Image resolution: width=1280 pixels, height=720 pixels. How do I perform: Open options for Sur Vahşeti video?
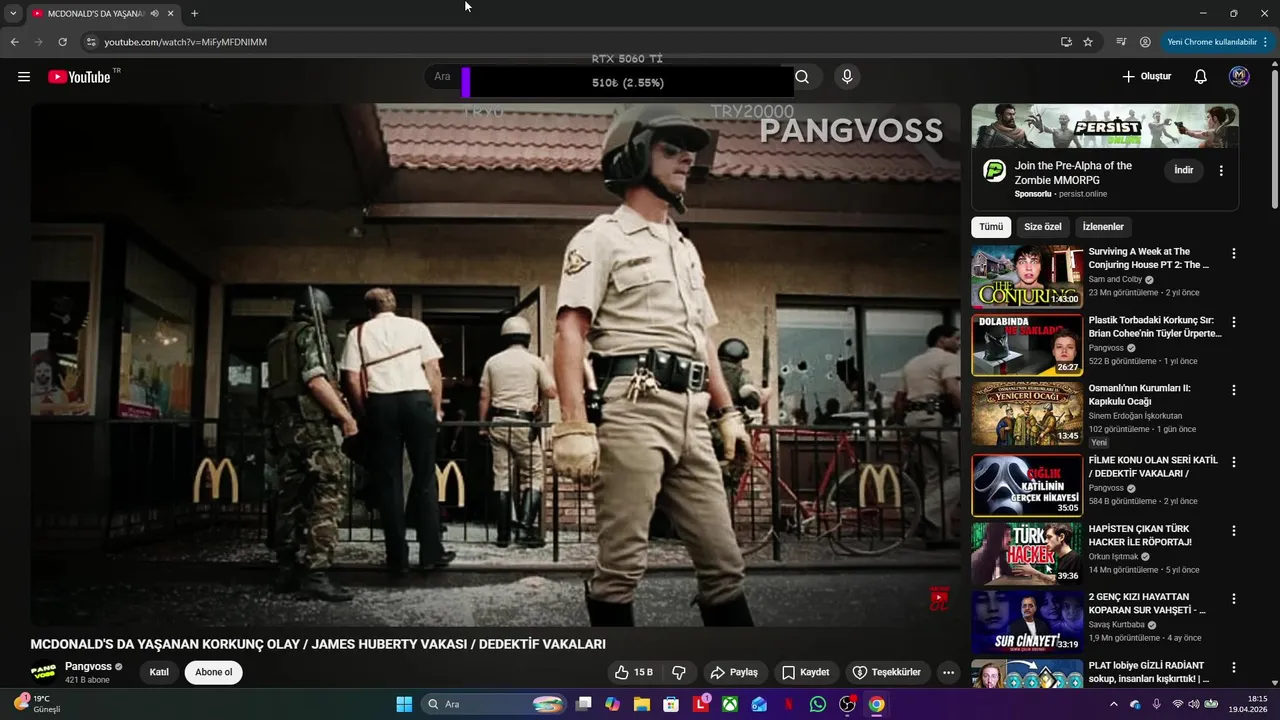tap(1233, 598)
